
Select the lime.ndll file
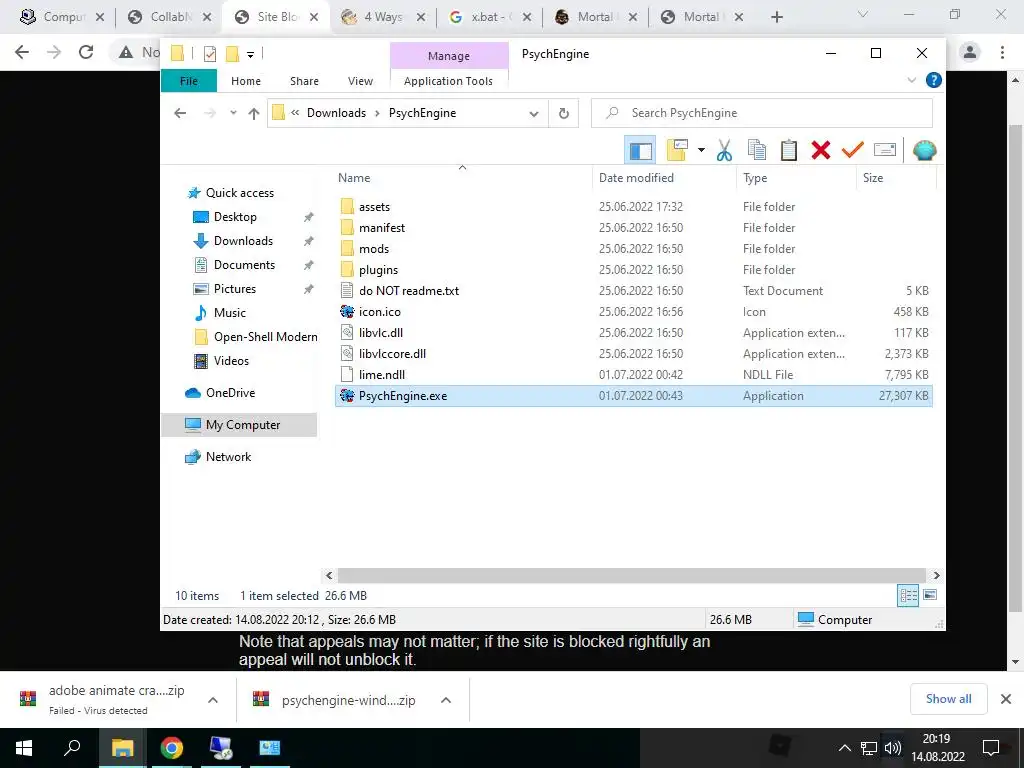(x=633, y=374)
